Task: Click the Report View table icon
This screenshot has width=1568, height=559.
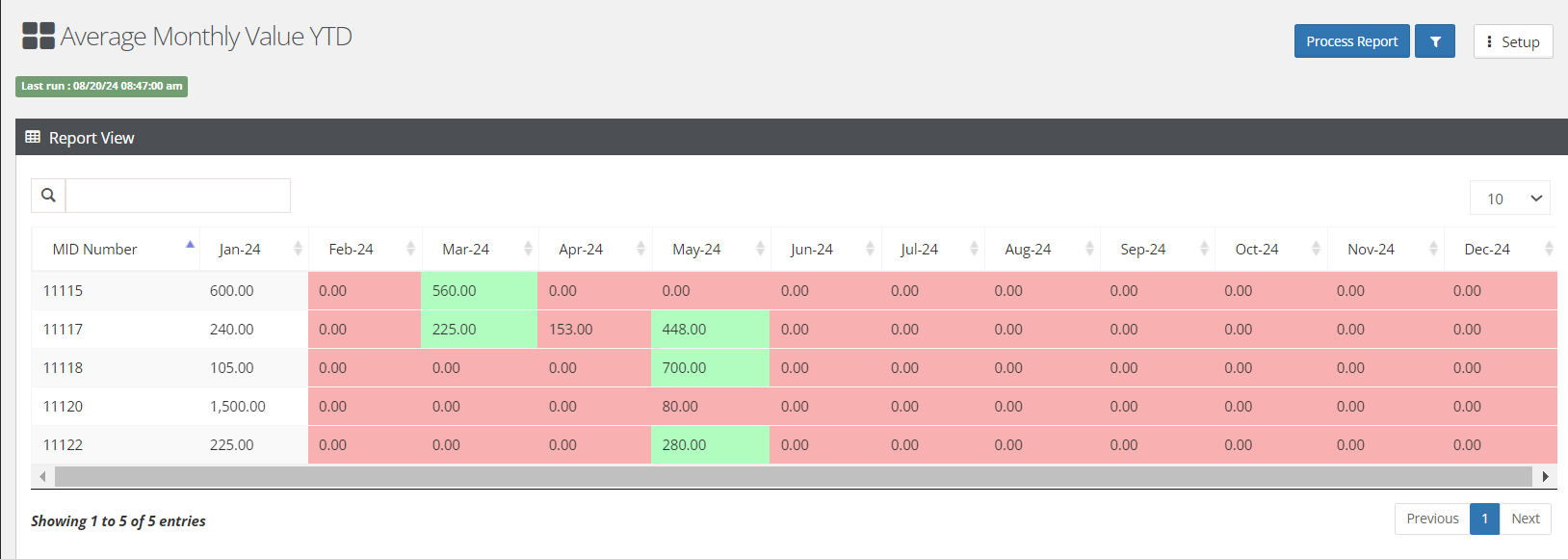Action: point(33,138)
